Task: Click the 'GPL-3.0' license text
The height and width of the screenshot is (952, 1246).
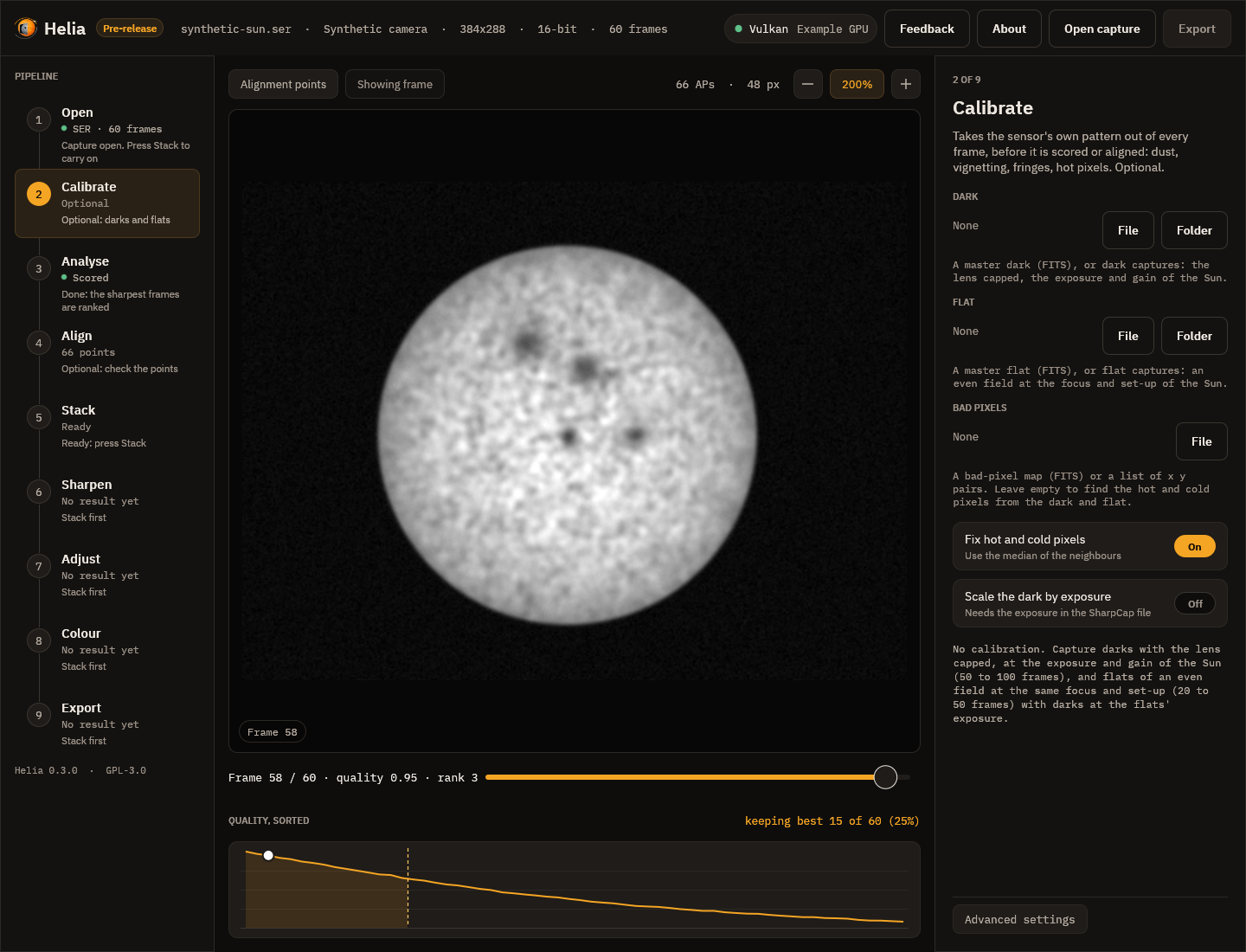Action: tap(125, 770)
